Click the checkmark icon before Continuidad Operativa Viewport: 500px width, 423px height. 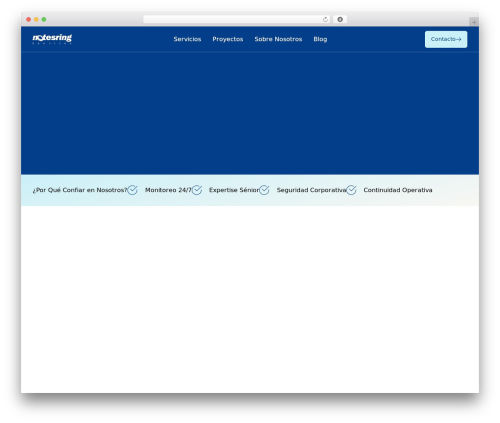point(351,190)
